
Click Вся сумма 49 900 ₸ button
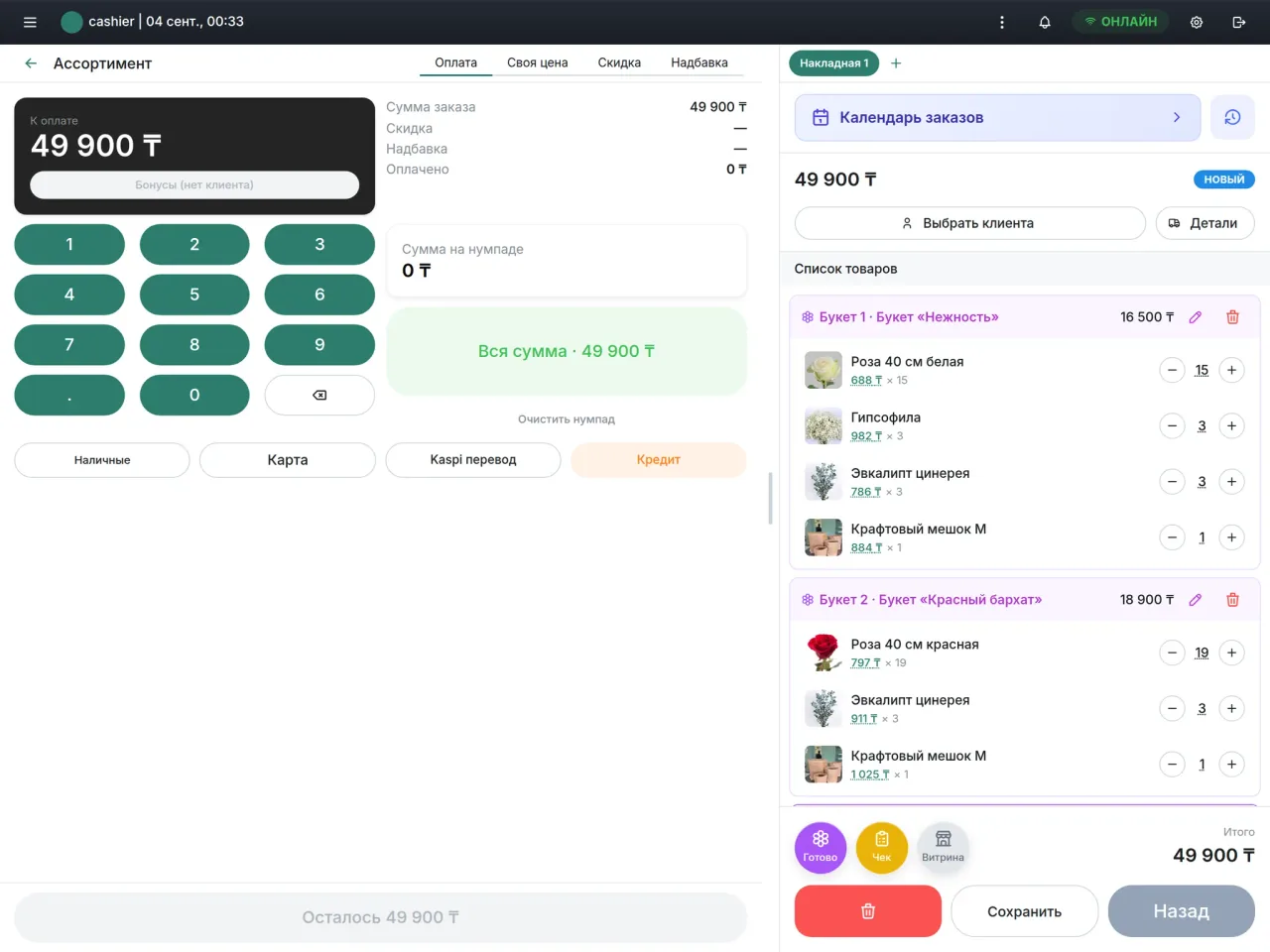point(567,351)
